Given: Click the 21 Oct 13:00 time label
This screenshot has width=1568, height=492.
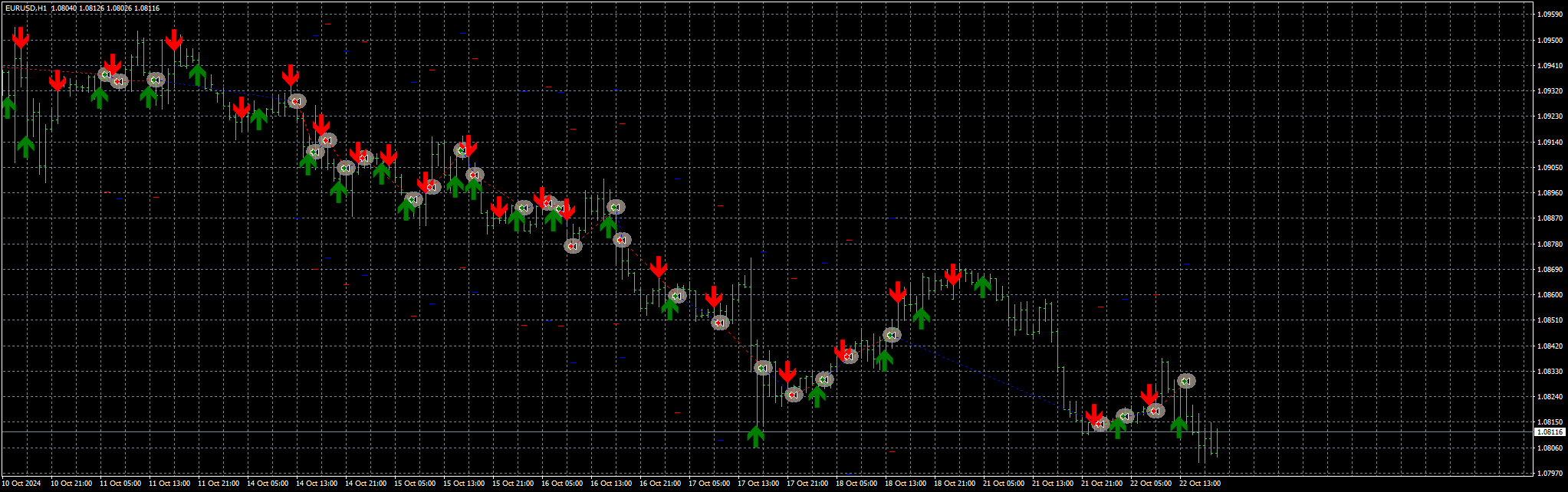Looking at the screenshot, I should [x=1053, y=484].
